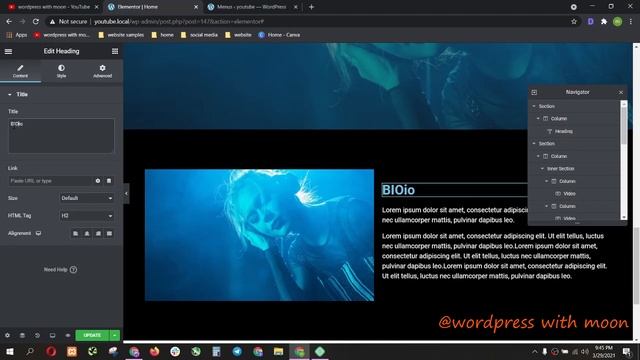Open website samples bookmark folder
The height and width of the screenshot is (360, 640).
(x=121, y=35)
